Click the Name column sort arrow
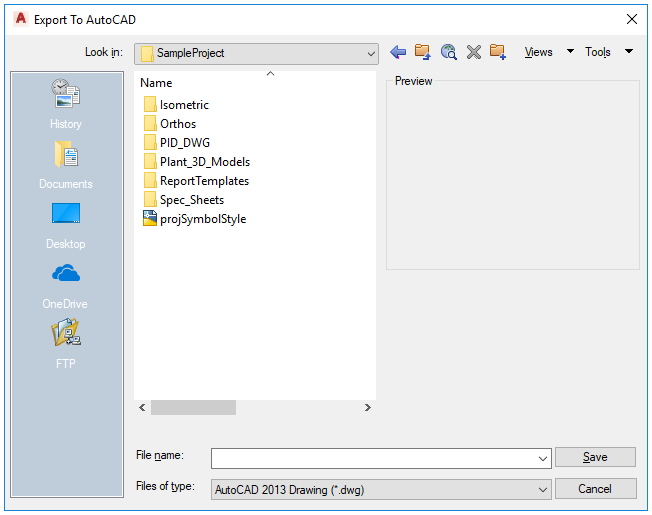 coord(270,74)
